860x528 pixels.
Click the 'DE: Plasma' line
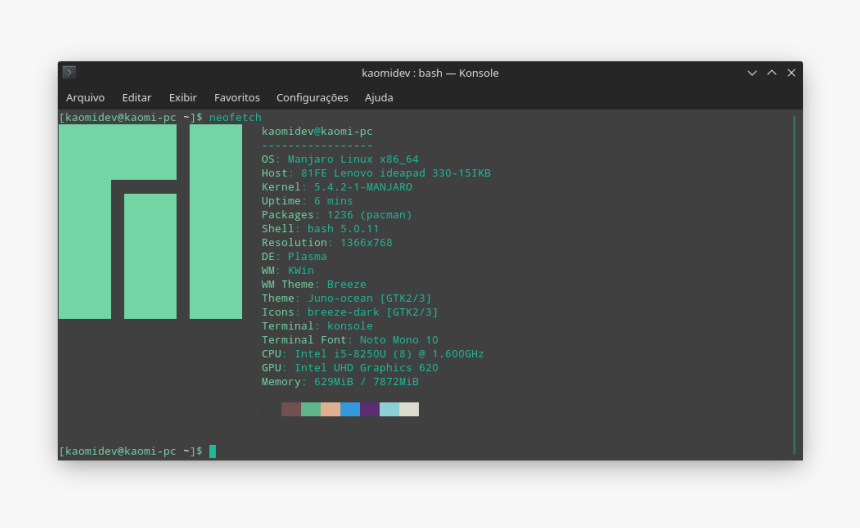click(x=294, y=257)
